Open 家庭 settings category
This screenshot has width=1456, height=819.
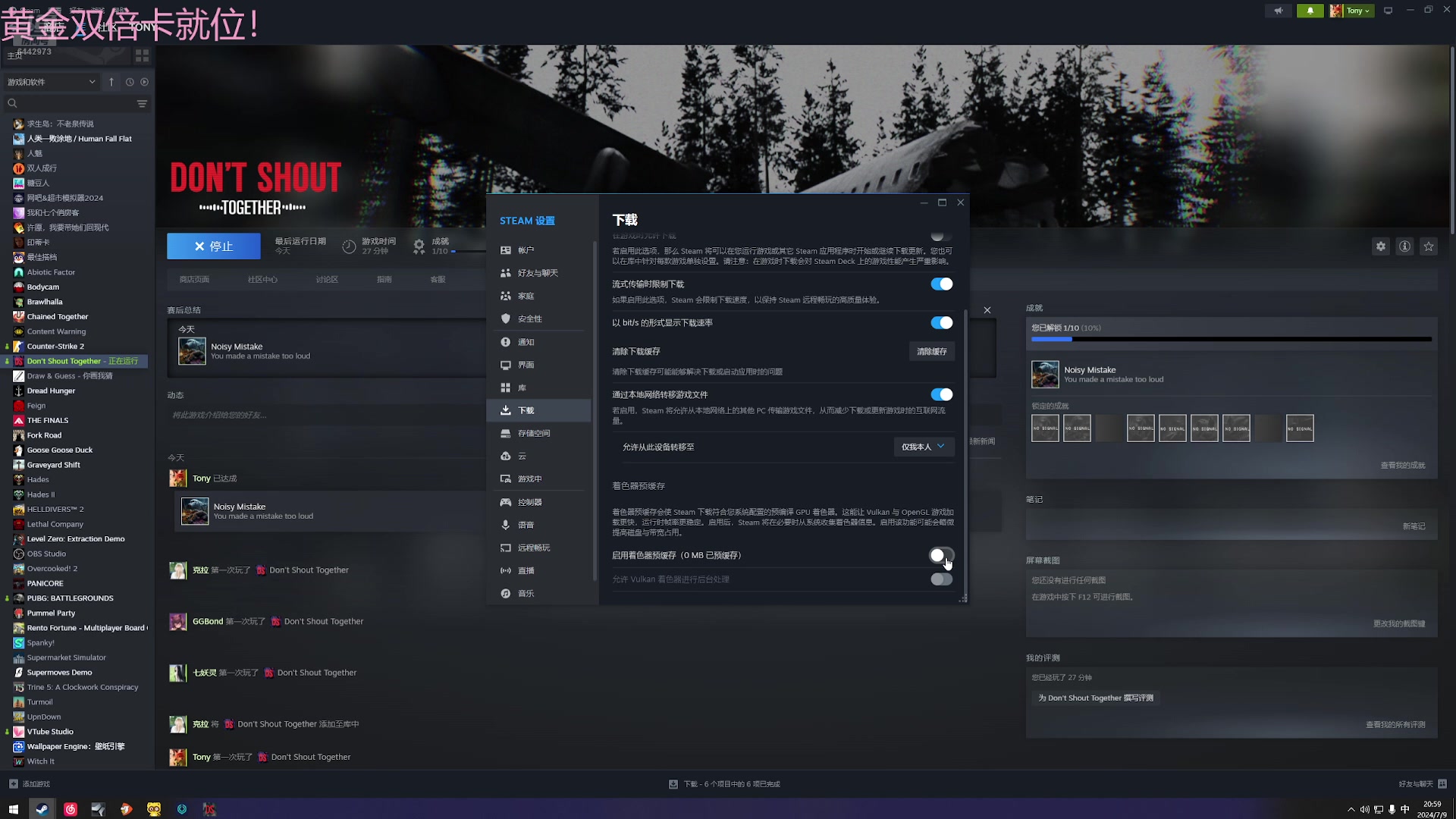(538, 296)
